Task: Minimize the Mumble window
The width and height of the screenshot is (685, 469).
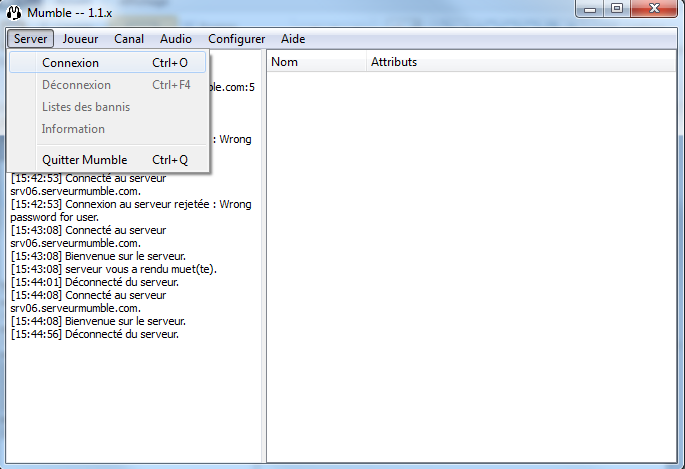Action: (x=590, y=9)
